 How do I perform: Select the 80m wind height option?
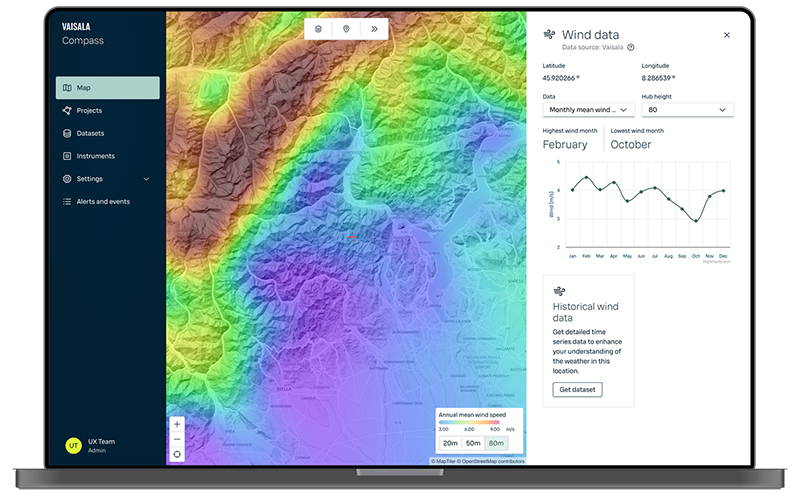click(x=496, y=443)
